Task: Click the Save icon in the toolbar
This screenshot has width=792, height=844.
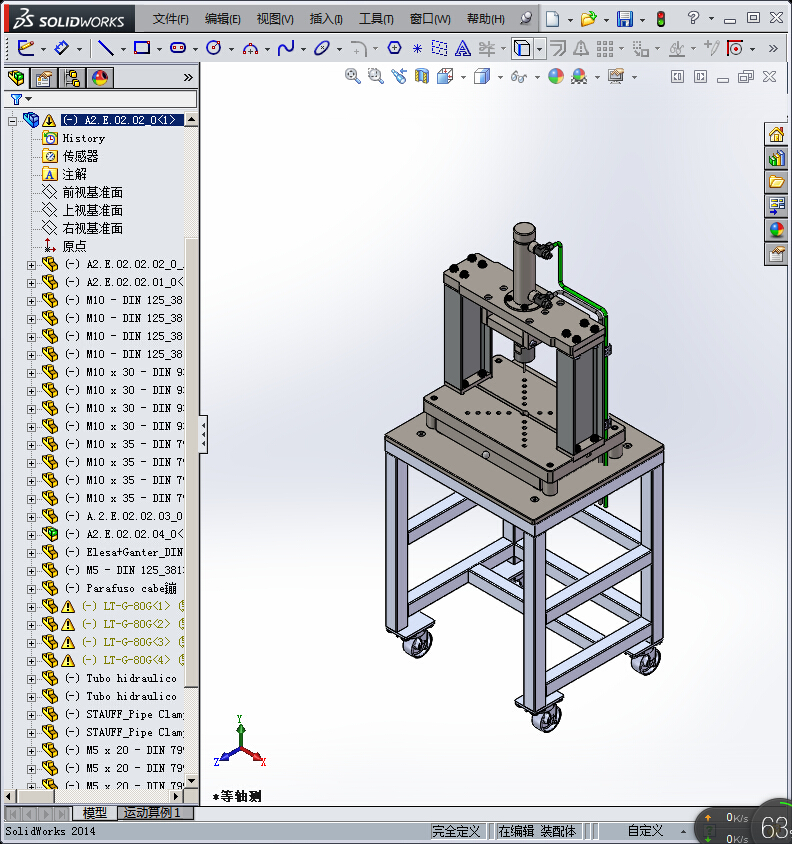Action: tap(624, 19)
